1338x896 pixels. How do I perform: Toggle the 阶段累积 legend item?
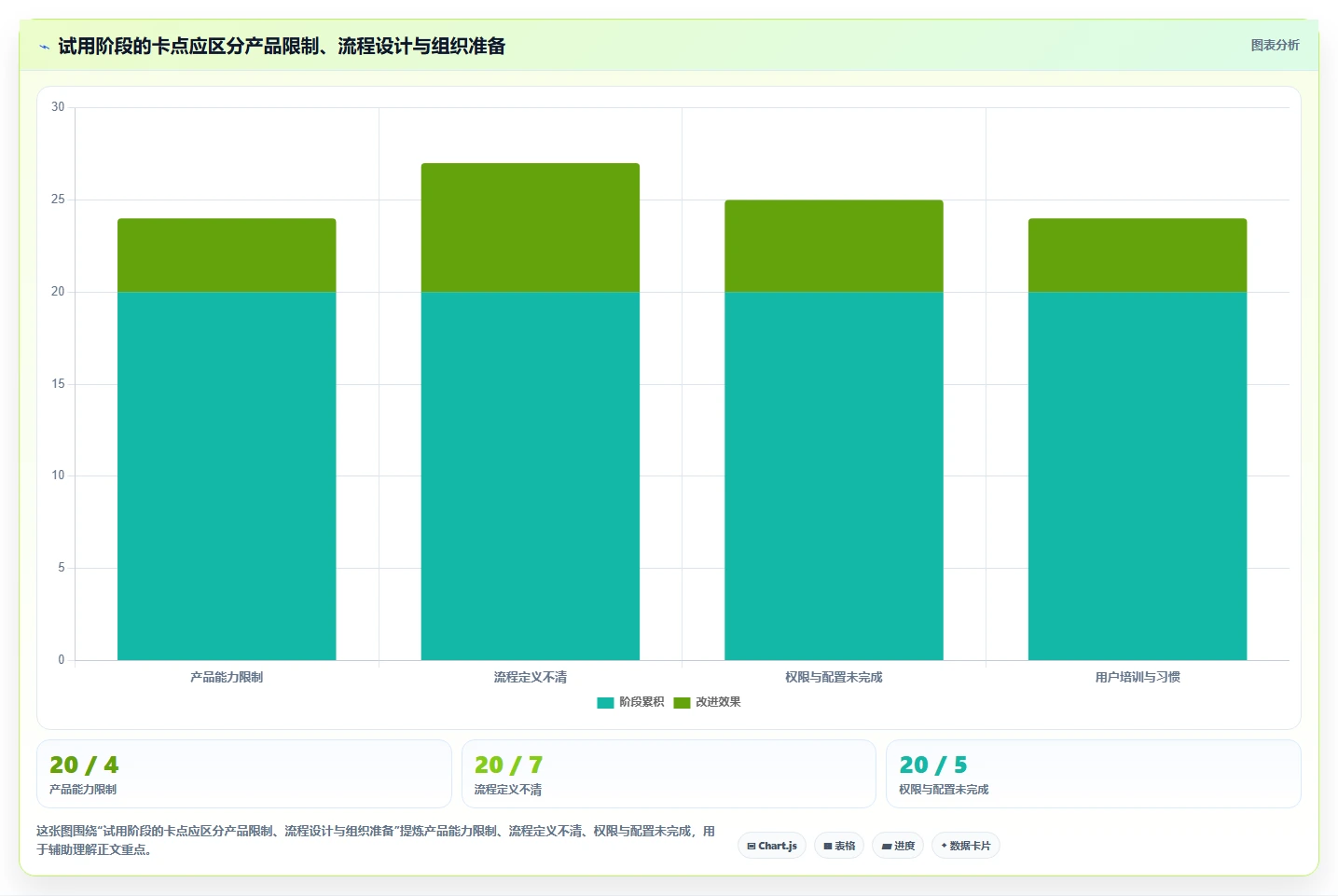pos(630,702)
